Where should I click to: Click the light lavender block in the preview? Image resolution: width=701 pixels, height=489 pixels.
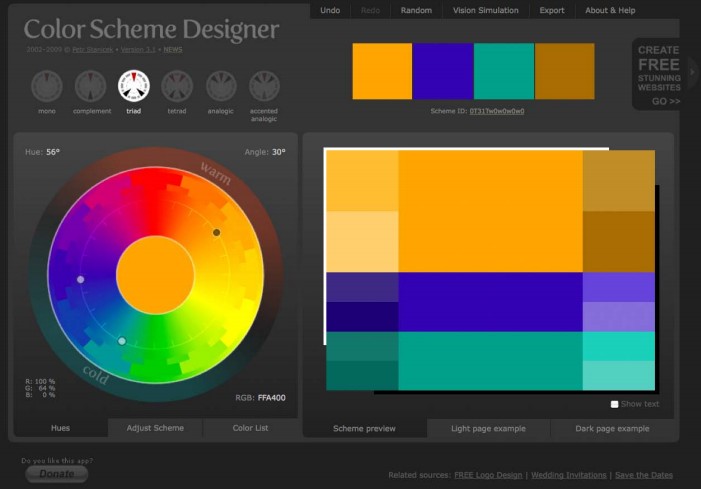(619, 316)
